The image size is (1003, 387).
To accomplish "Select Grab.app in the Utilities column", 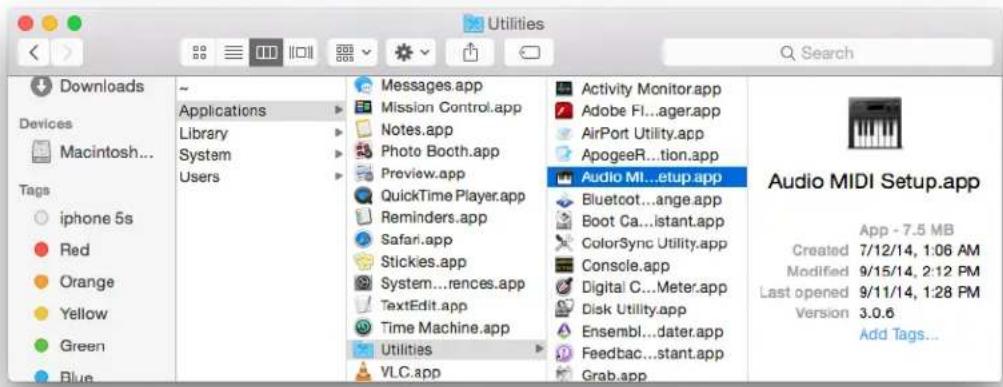I will pos(614,375).
